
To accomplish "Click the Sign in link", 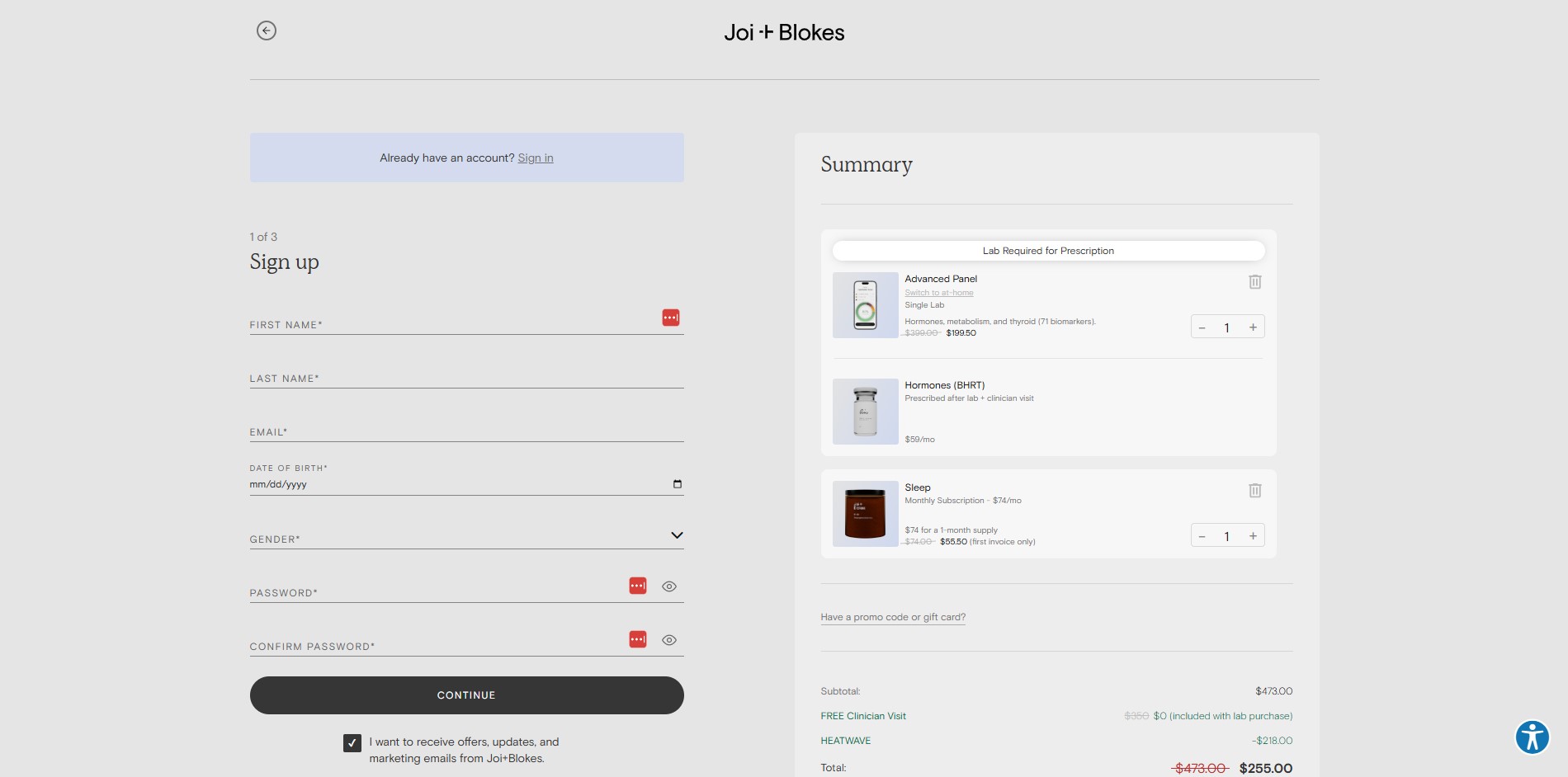I will (536, 158).
